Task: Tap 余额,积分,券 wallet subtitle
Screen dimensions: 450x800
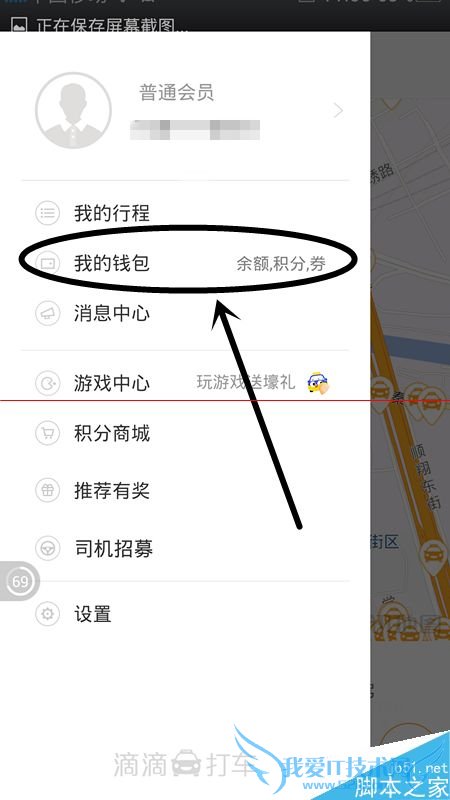Action: click(x=281, y=264)
